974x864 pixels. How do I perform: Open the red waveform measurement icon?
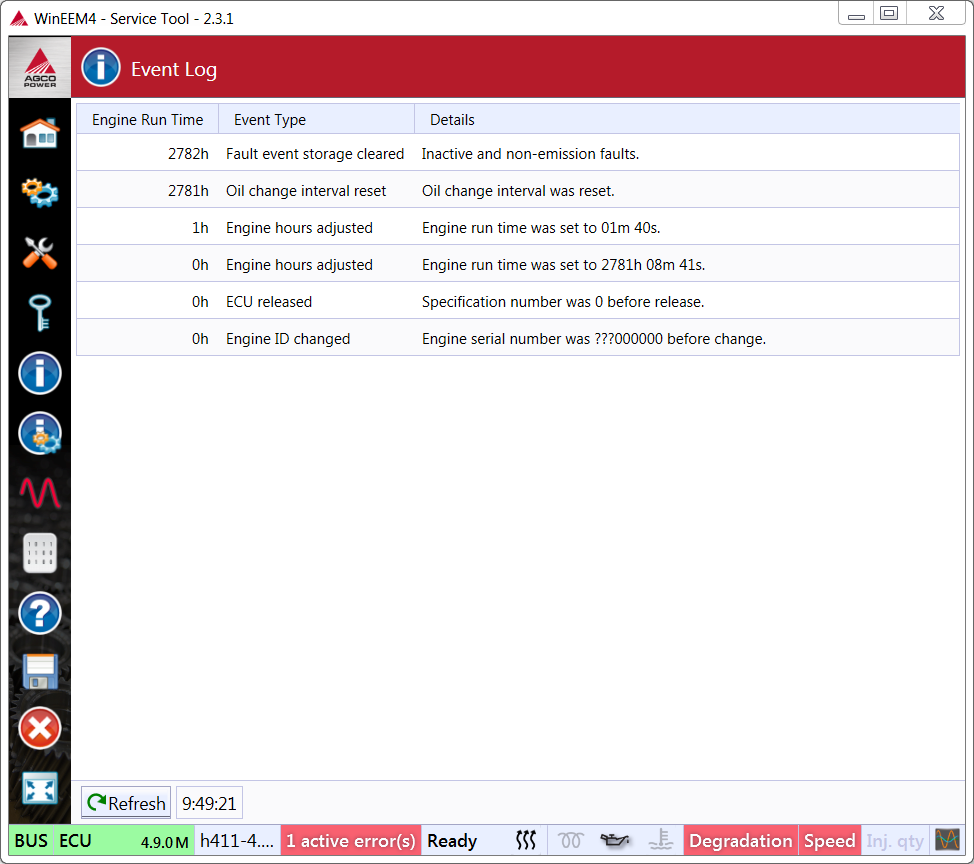pos(40,493)
